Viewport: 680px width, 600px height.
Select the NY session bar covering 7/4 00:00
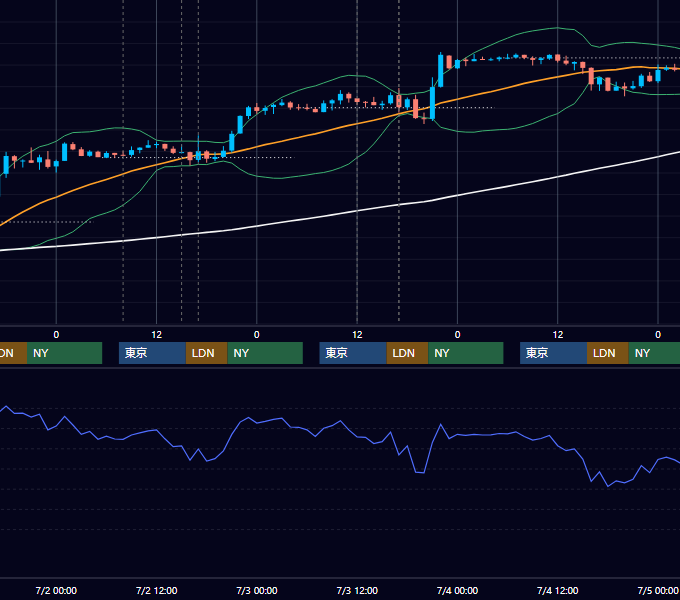tap(466, 353)
